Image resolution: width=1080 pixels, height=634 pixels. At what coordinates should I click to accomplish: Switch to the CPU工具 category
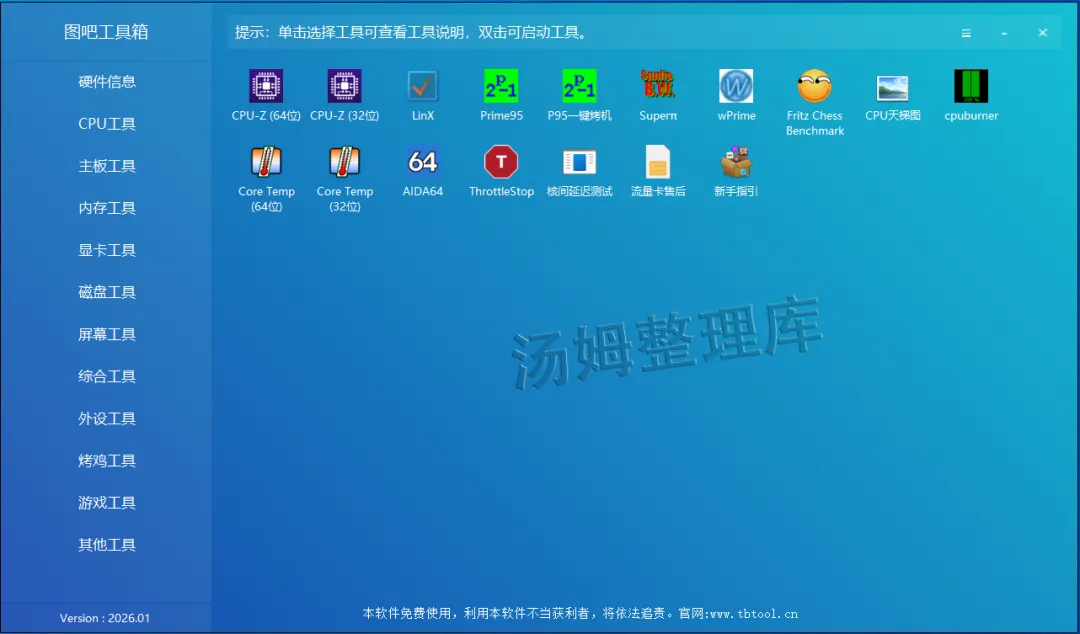click(x=107, y=124)
